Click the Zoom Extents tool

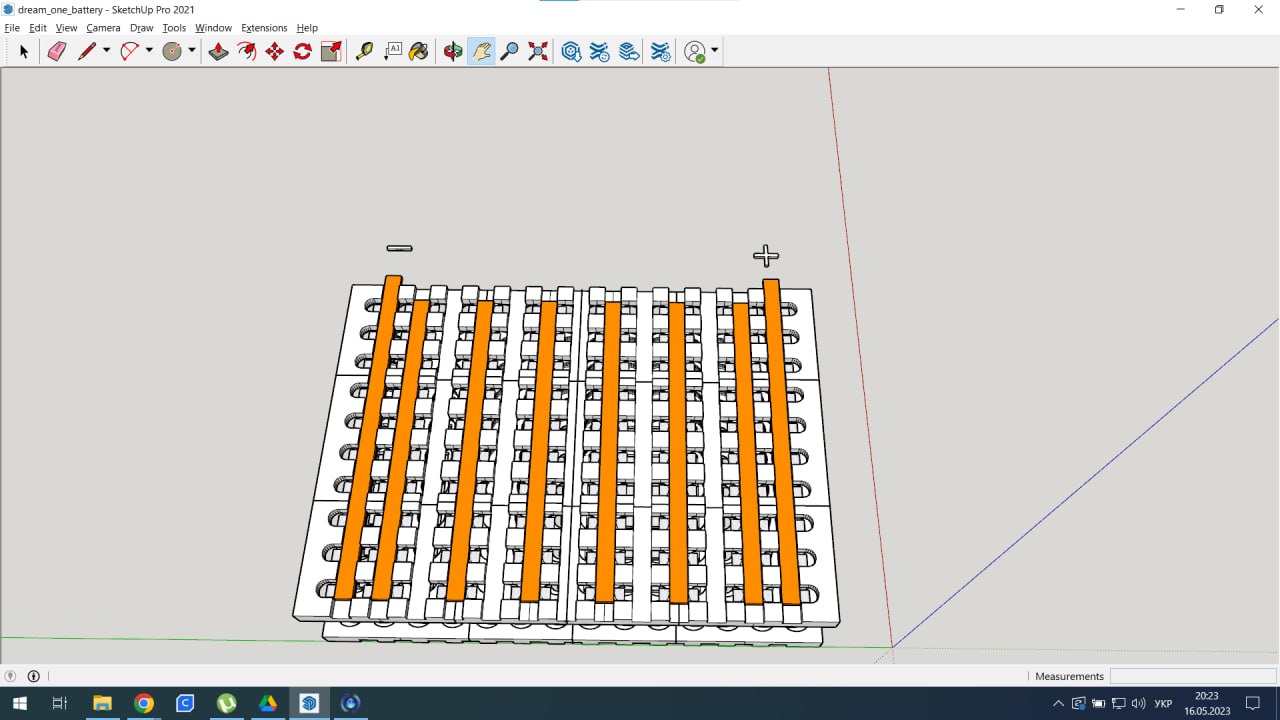tap(538, 51)
